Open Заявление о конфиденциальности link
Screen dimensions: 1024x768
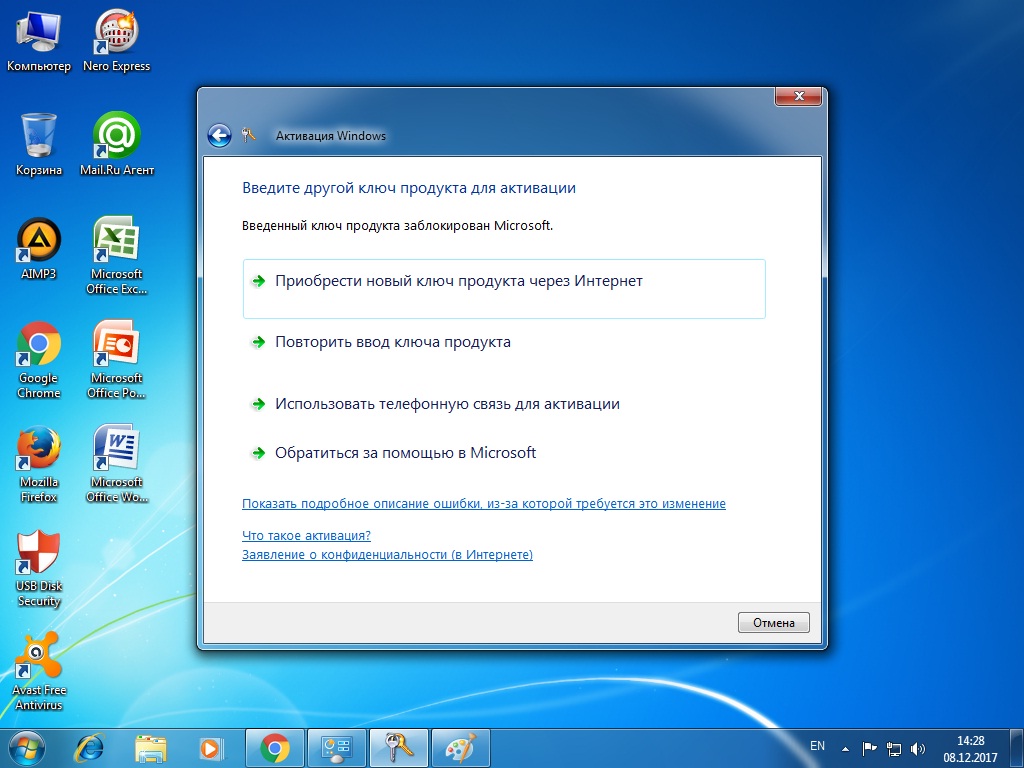pos(387,554)
